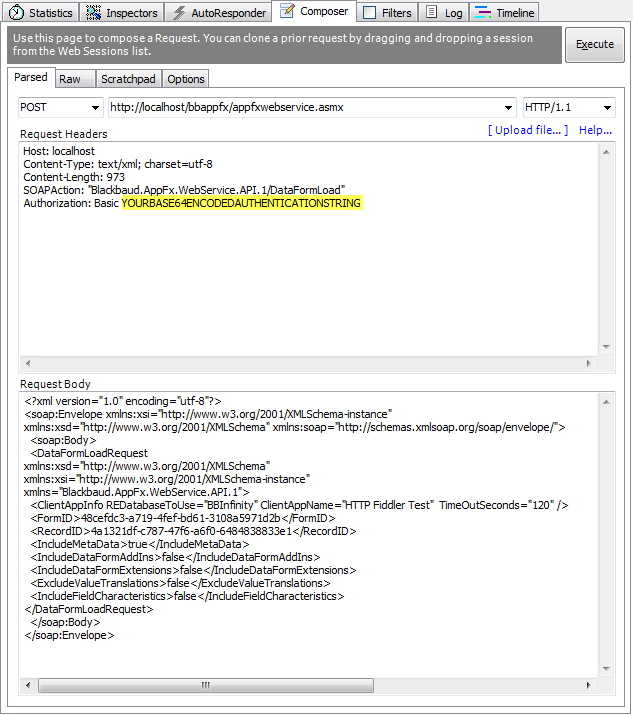The height and width of the screenshot is (715, 633).
Task: Click in the Request Headers text area
Action: pos(300,270)
